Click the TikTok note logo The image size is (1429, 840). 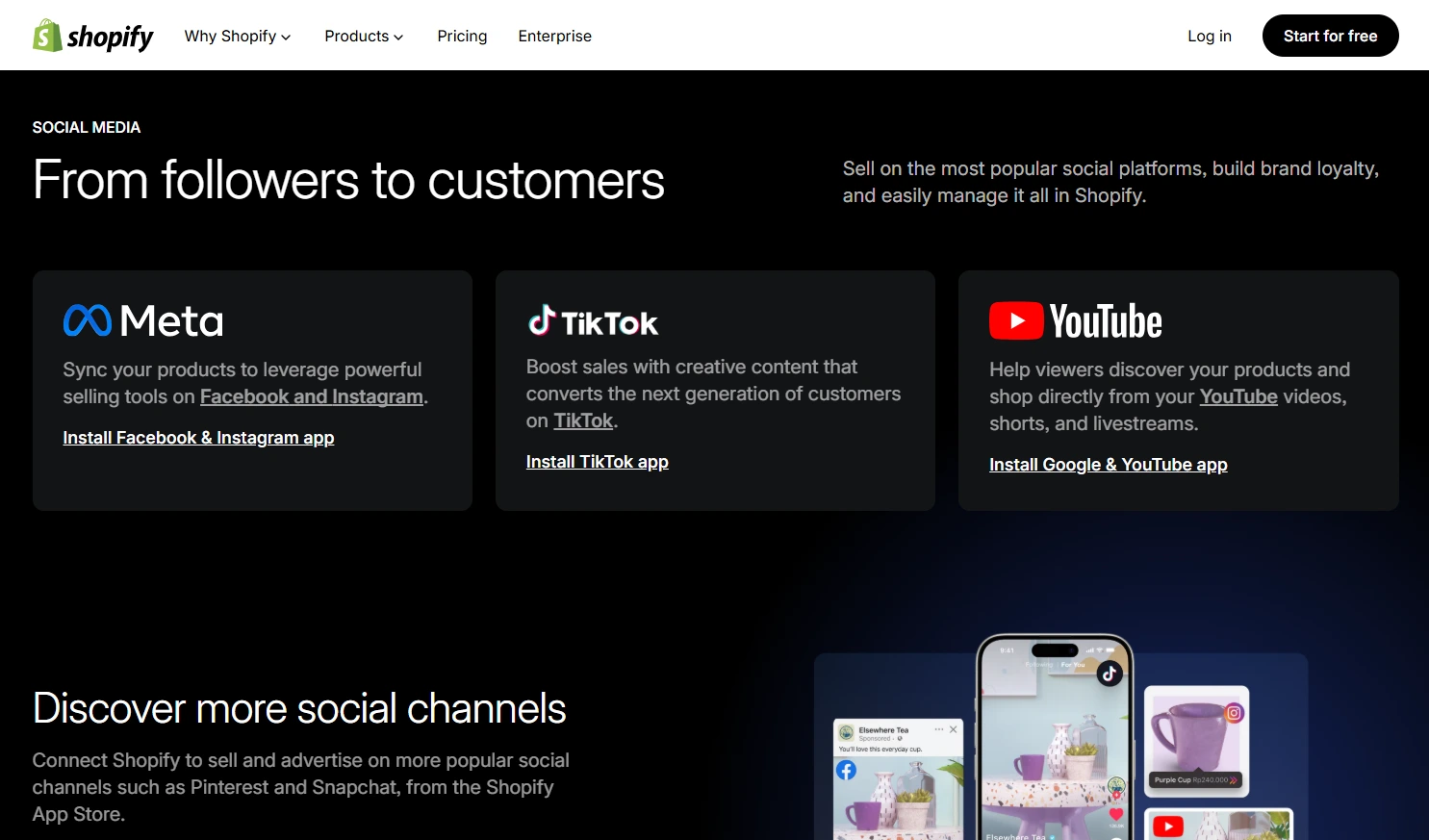click(x=541, y=321)
